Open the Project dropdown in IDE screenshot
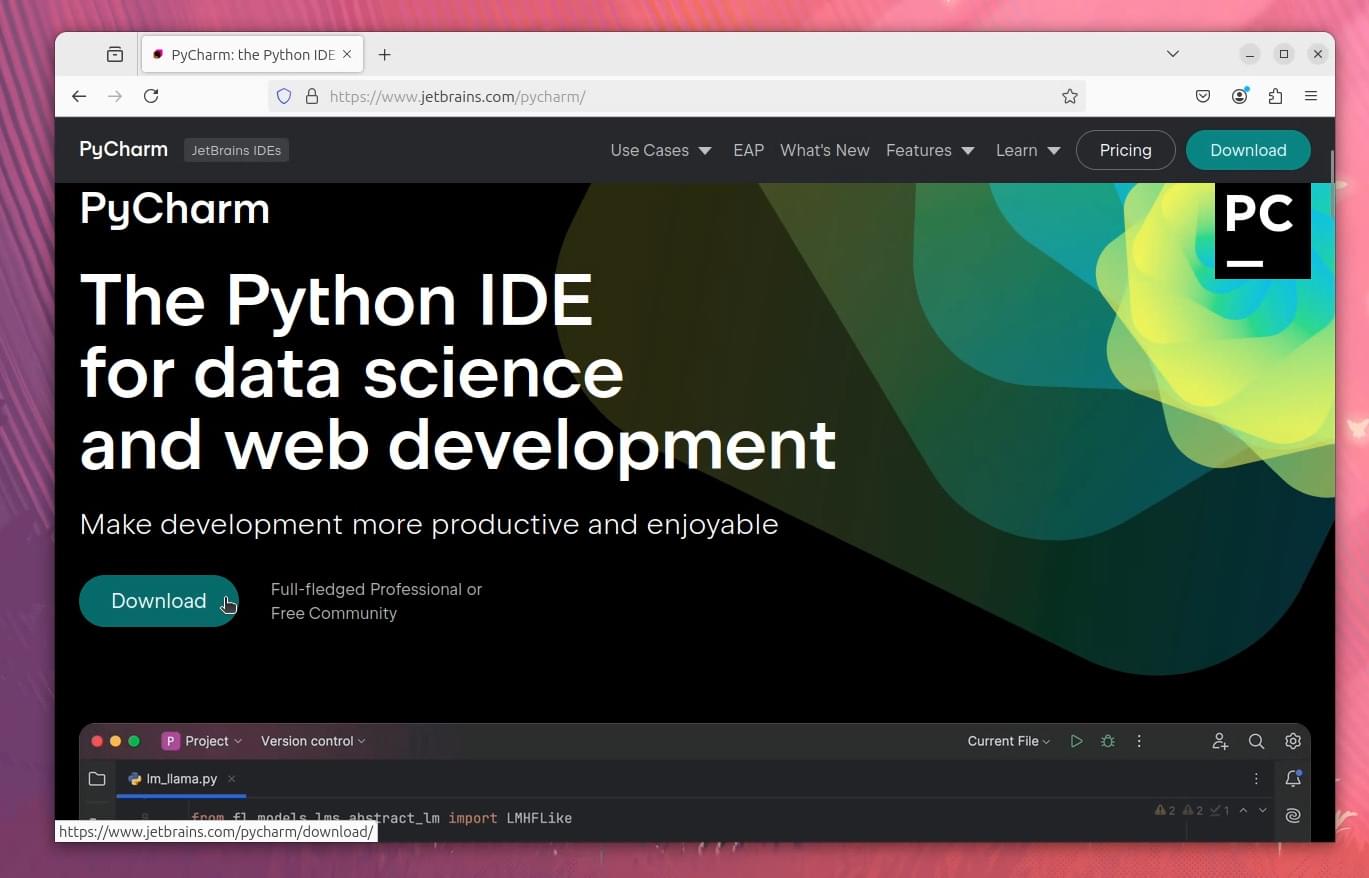Viewport: 1369px width, 878px height. pyautogui.click(x=202, y=741)
